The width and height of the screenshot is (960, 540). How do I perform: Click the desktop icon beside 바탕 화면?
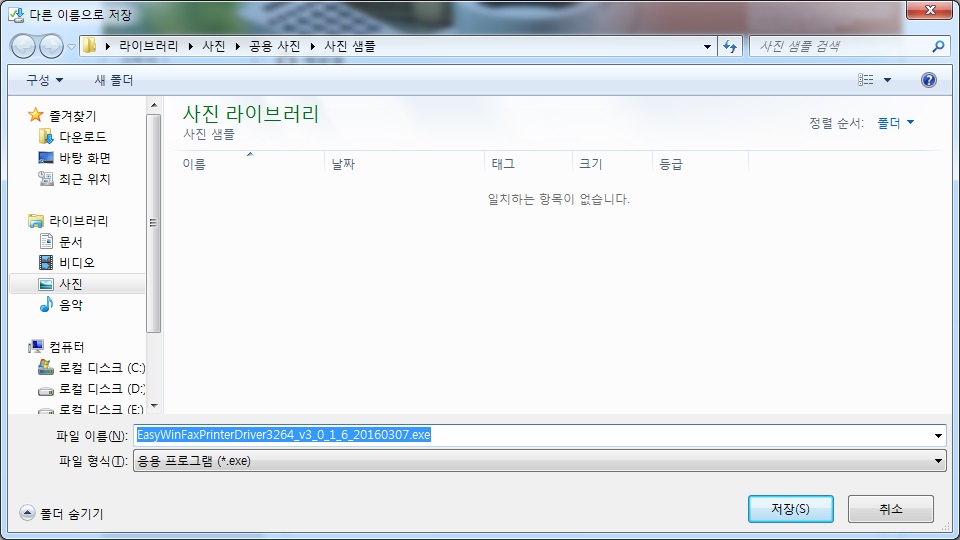point(46,157)
